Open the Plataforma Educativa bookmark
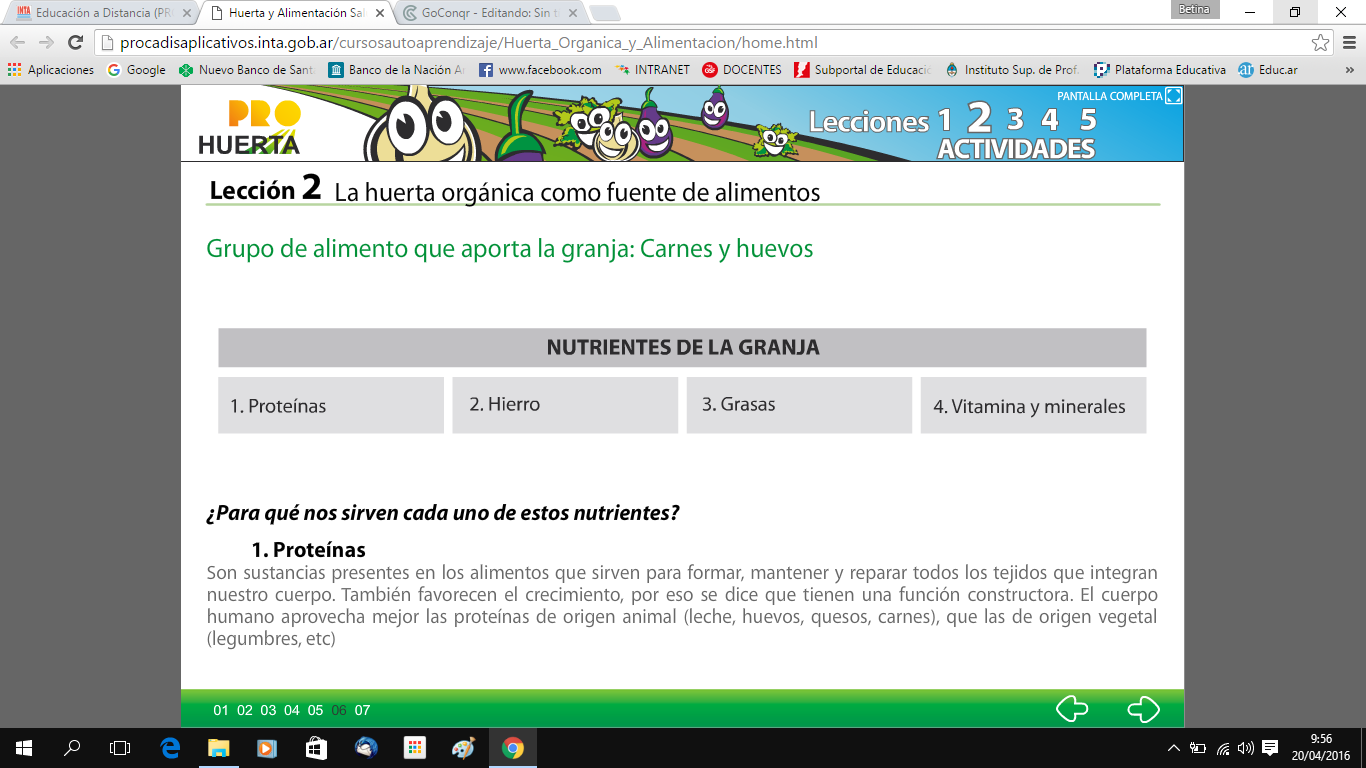The height and width of the screenshot is (768, 1366). point(1160,70)
